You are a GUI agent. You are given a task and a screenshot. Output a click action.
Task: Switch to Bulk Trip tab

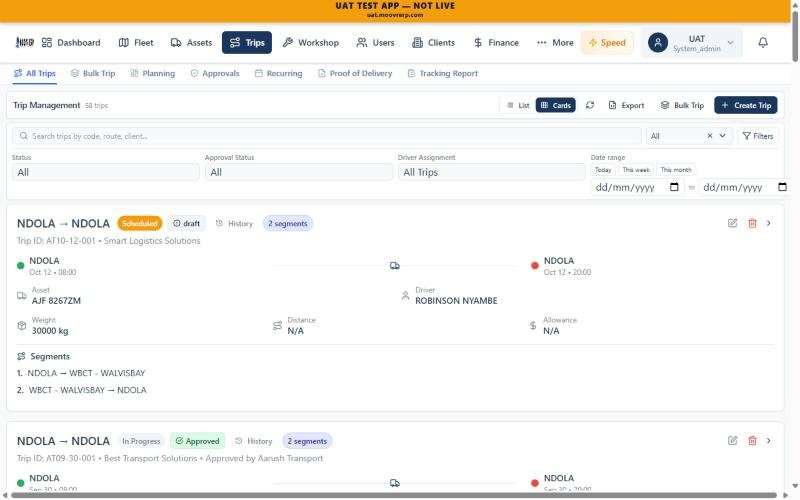pyautogui.click(x=93, y=73)
